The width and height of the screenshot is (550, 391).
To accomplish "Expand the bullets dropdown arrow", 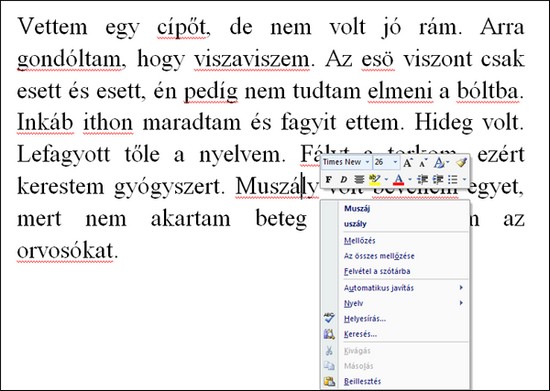I will tap(464, 180).
